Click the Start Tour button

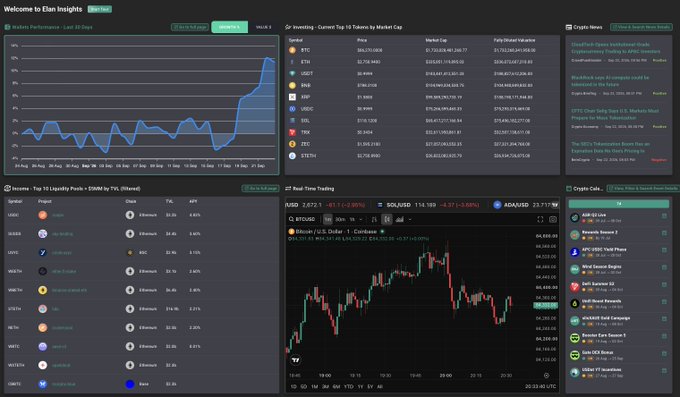click(99, 9)
